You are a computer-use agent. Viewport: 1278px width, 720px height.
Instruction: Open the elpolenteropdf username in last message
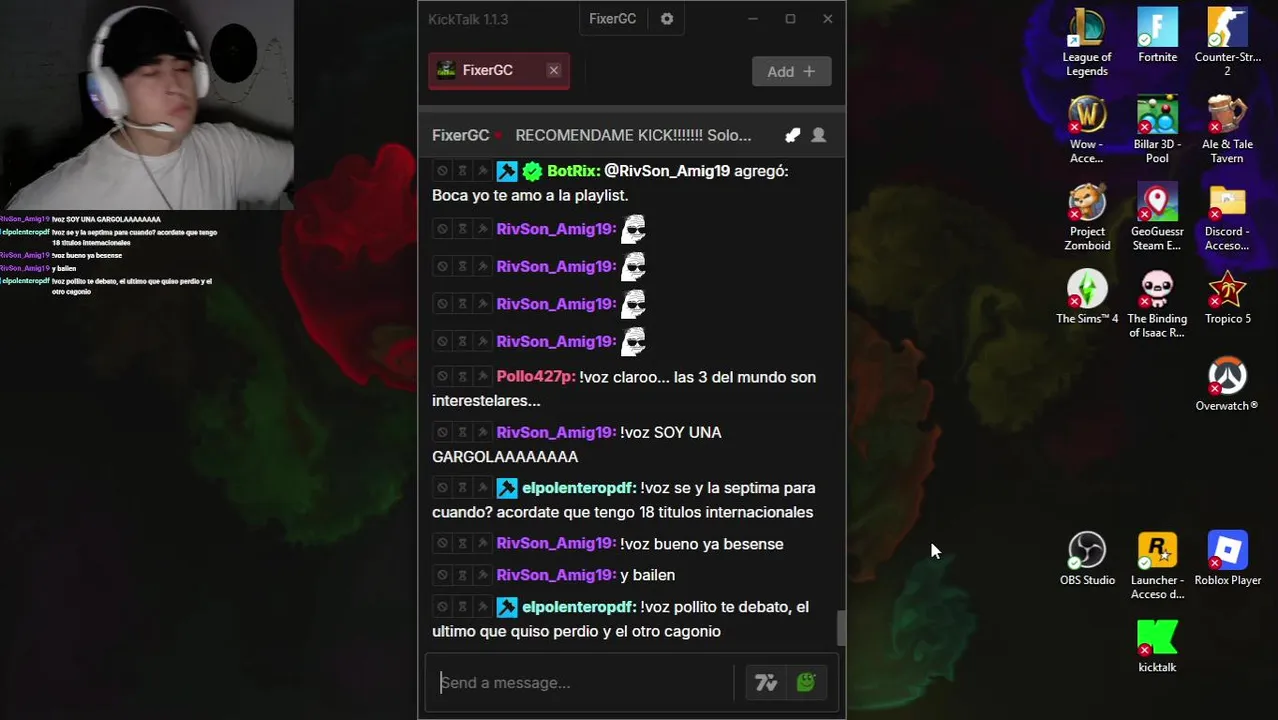(x=579, y=607)
